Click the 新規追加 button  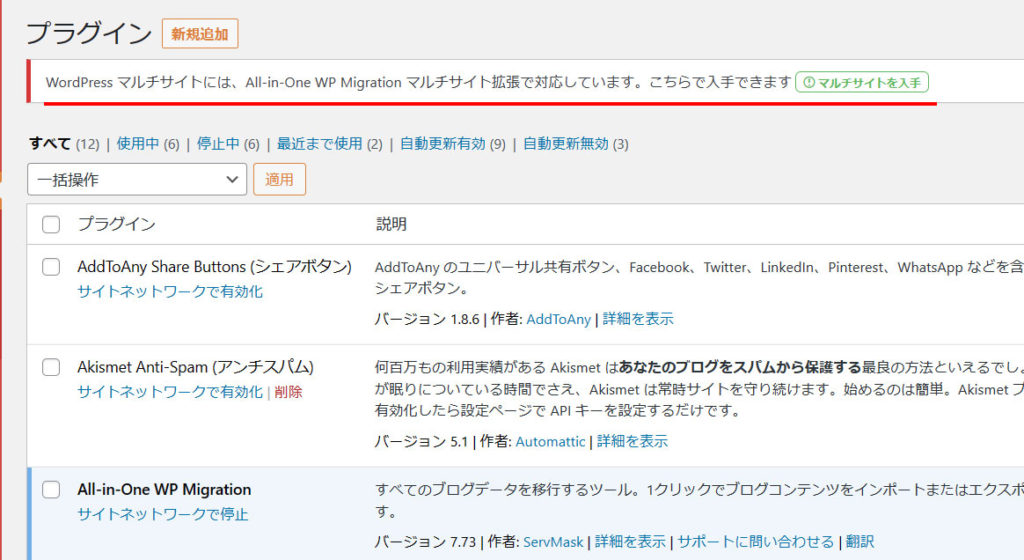pyautogui.click(x=200, y=34)
